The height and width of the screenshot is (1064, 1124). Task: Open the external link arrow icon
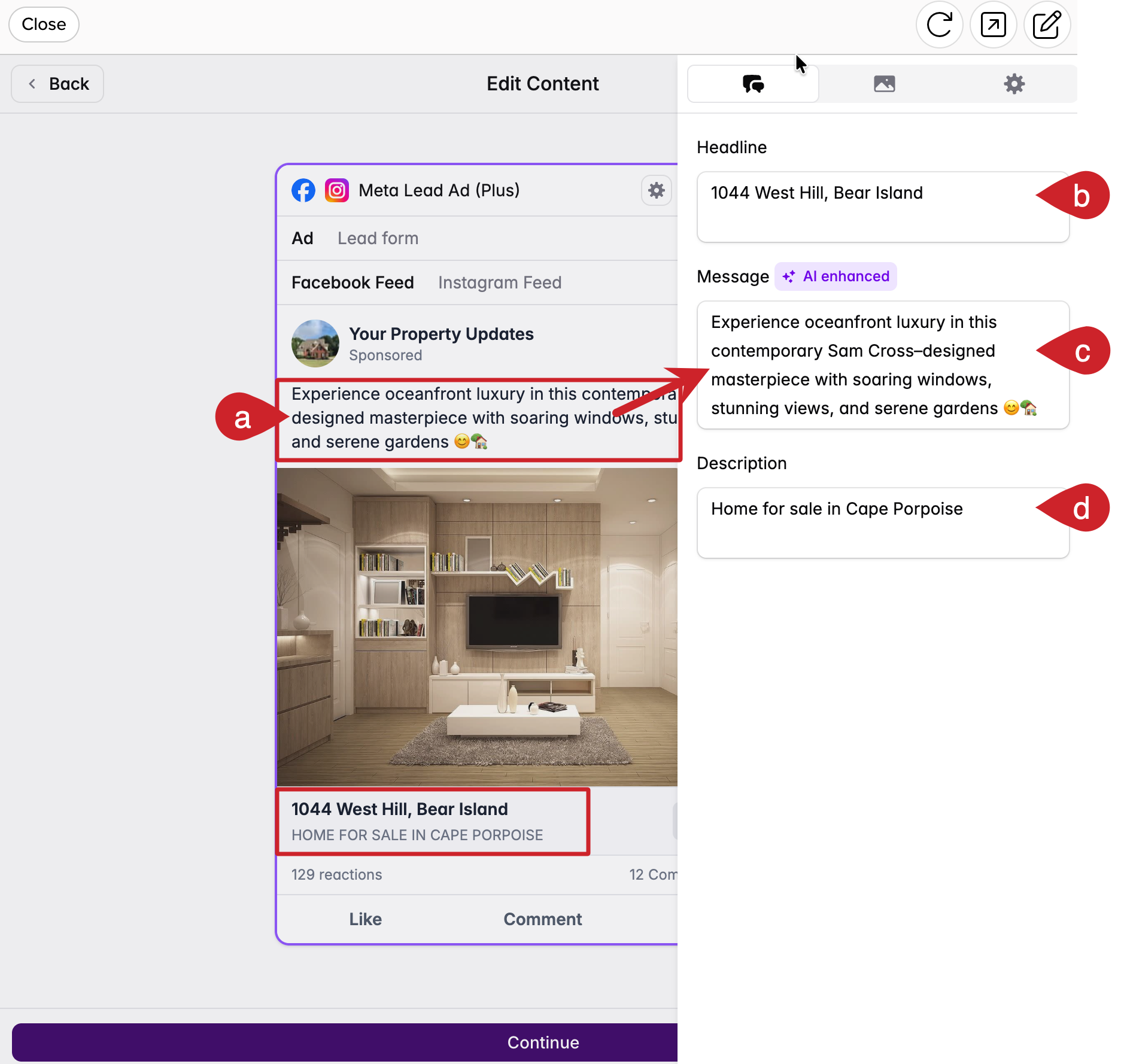coord(993,25)
